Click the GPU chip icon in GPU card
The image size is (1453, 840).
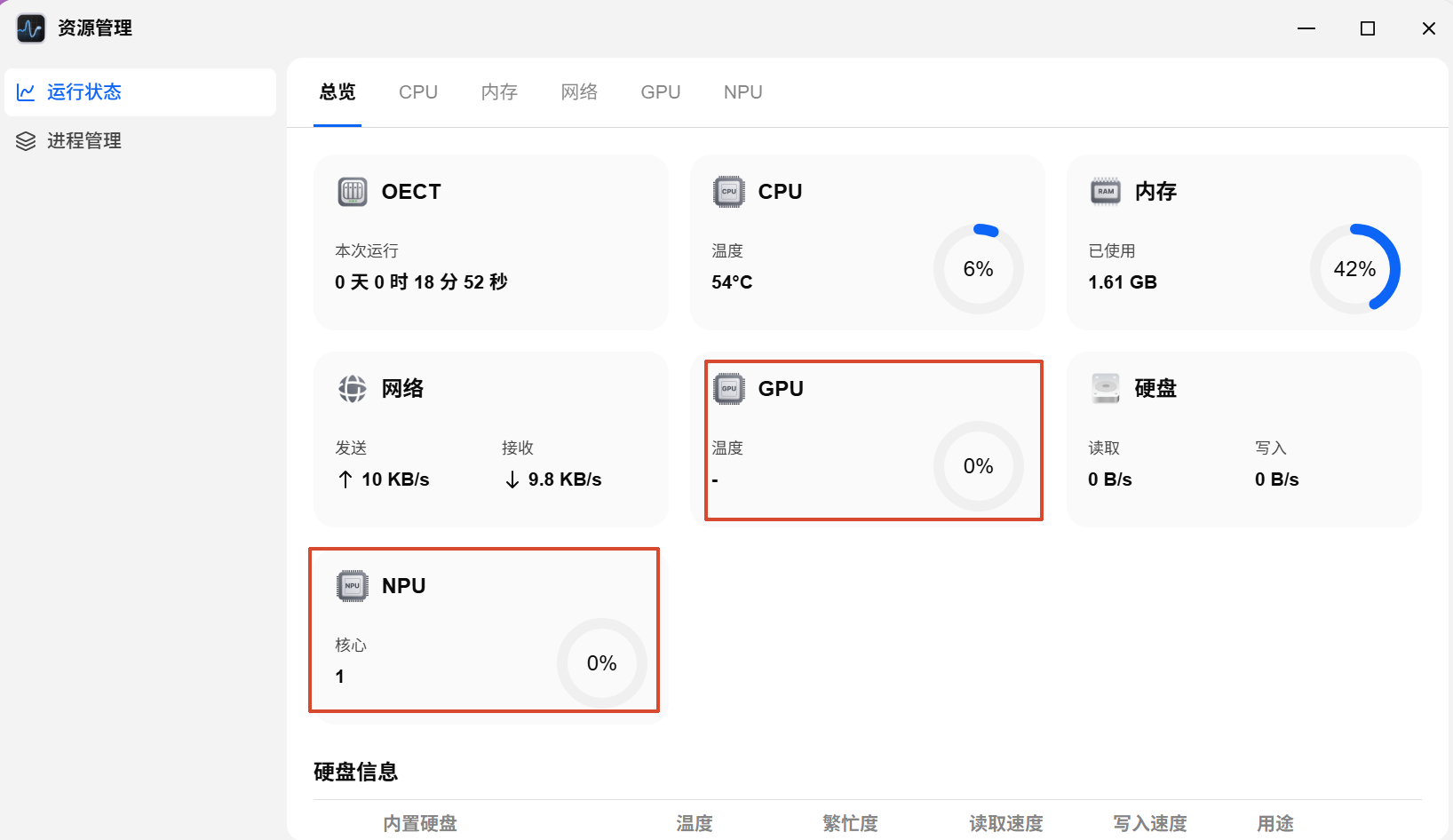click(x=729, y=389)
